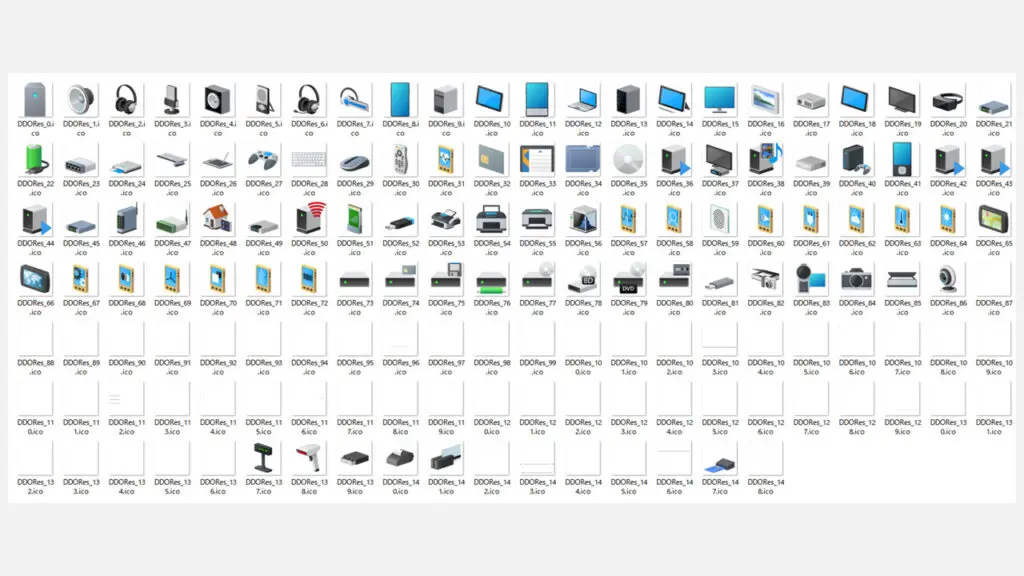The height and width of the screenshot is (576, 1024).
Task: Click the DDORes_50 wireless signal server icon
Action: [x=308, y=219]
